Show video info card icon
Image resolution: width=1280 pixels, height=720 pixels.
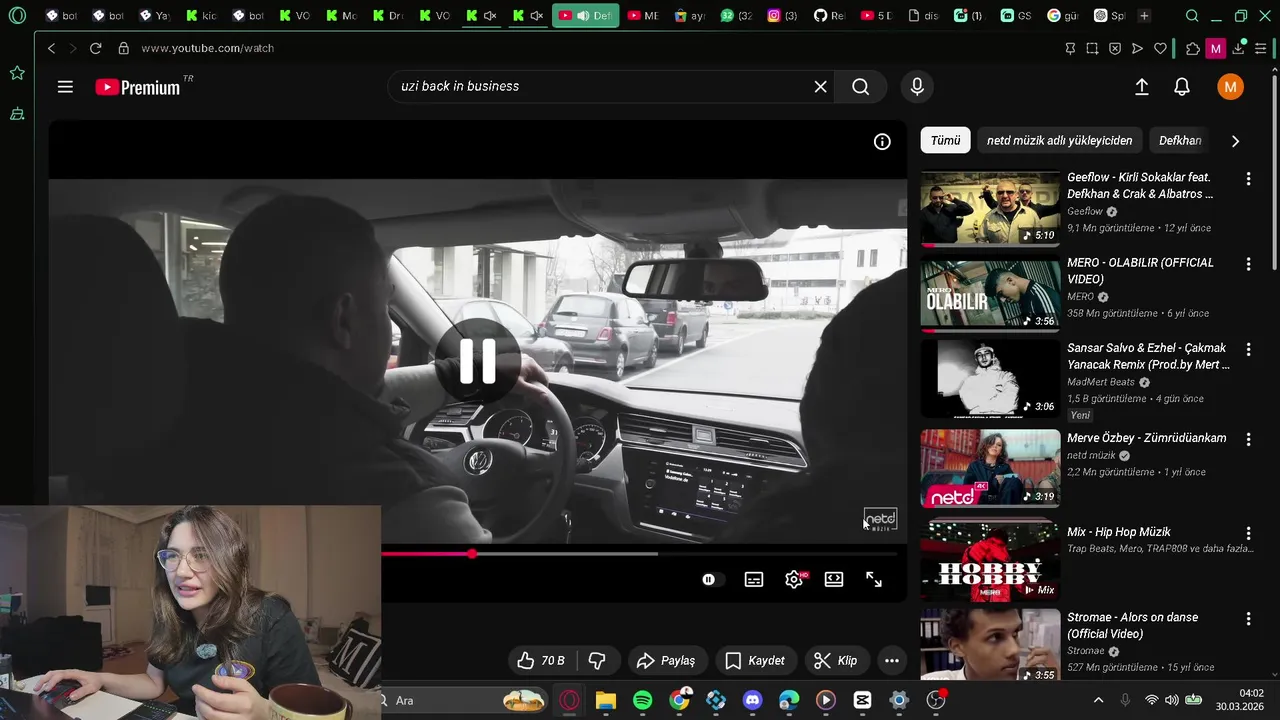click(882, 142)
